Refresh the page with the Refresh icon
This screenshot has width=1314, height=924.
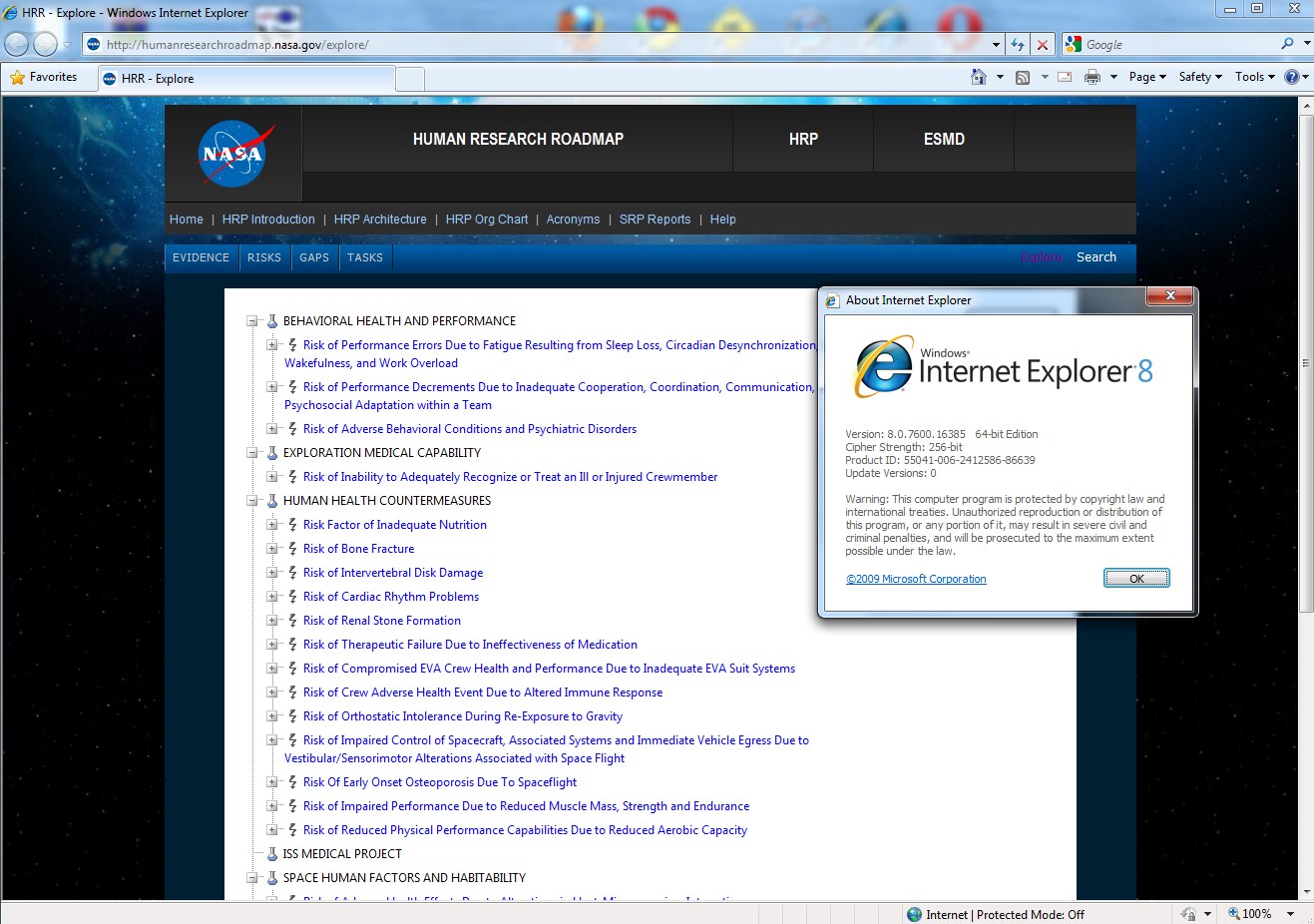point(1018,45)
